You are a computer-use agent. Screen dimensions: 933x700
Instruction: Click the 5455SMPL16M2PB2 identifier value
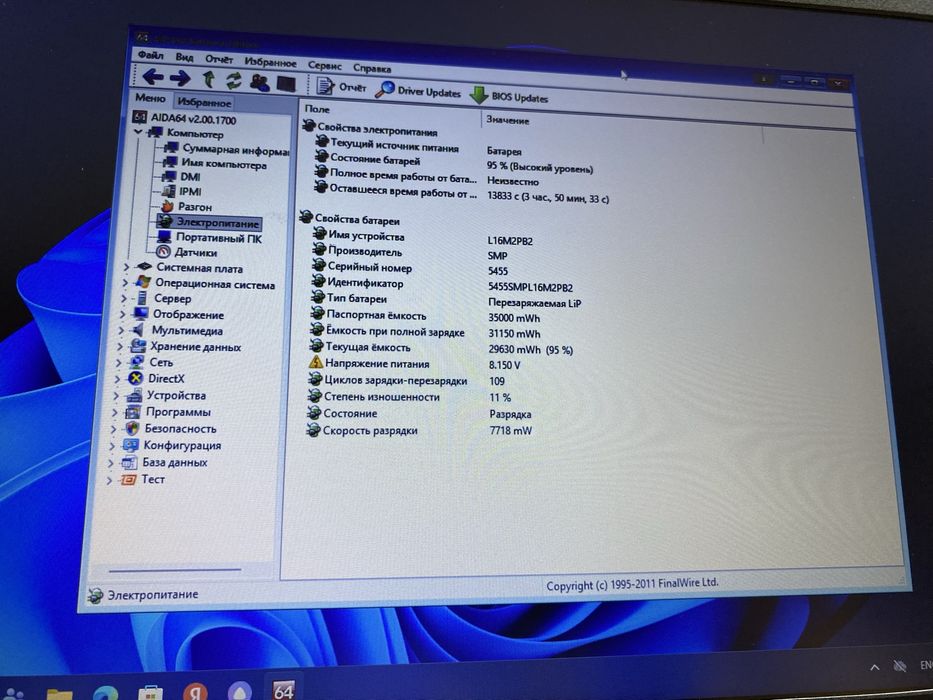pos(531,288)
